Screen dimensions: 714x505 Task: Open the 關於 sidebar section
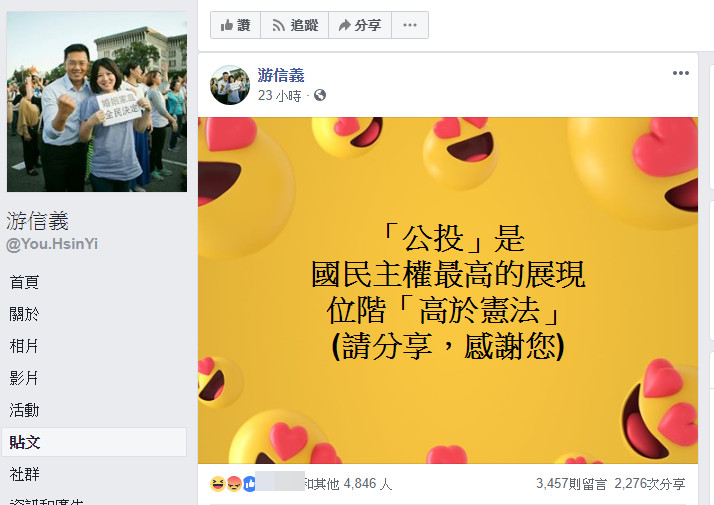tap(25, 314)
